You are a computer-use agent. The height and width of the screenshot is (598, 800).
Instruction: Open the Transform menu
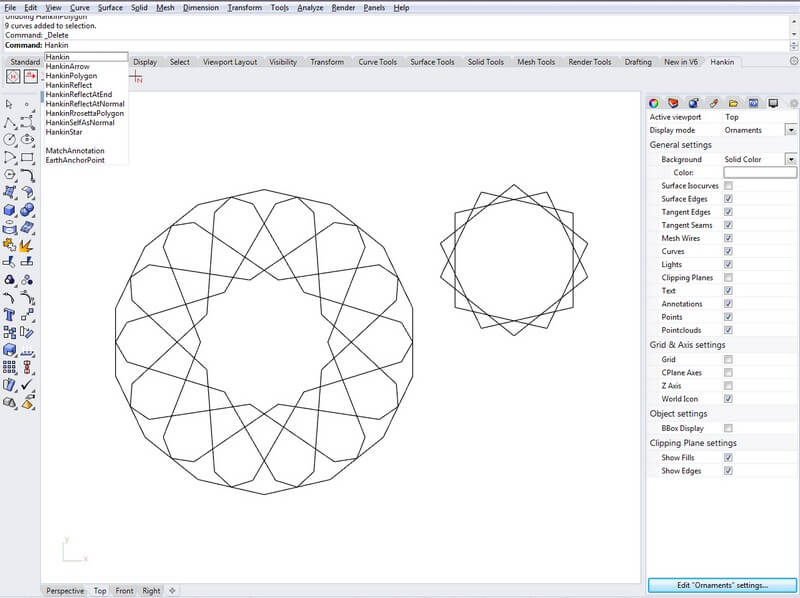click(x=244, y=7)
